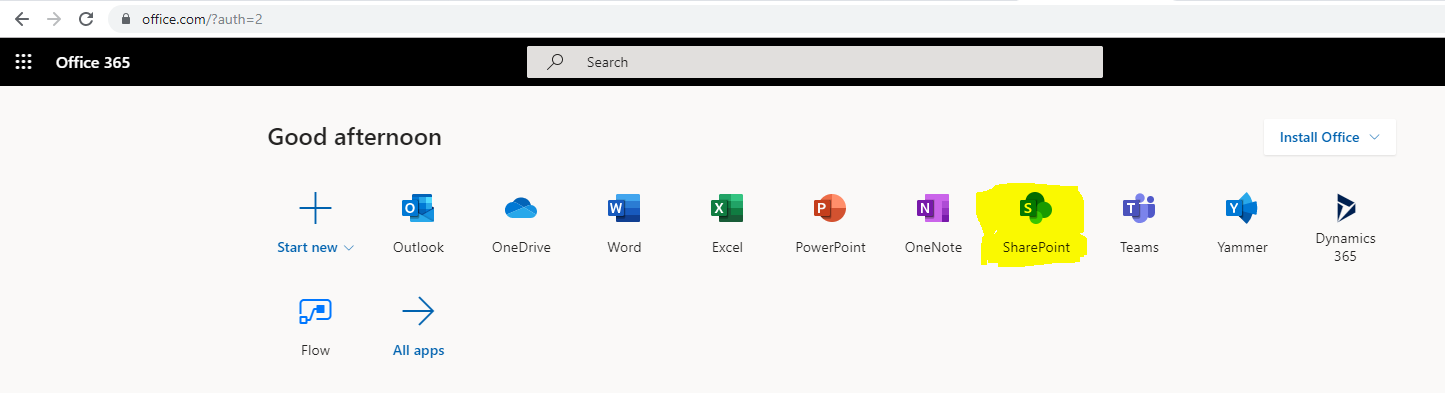Click the search magnifier icon

click(555, 62)
